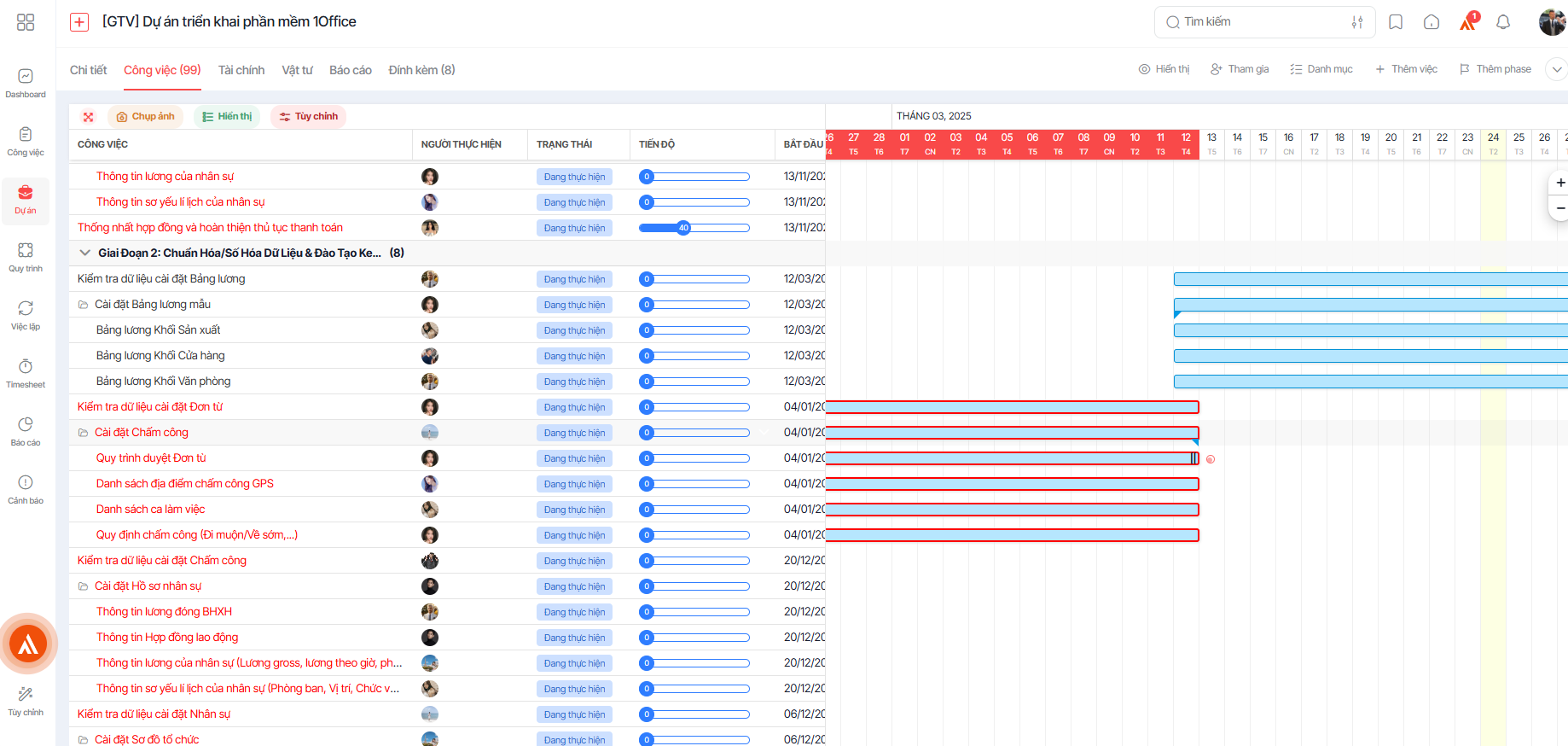Switch to Tài chính tab
Image resolution: width=1568 pixels, height=746 pixels.
(241, 70)
